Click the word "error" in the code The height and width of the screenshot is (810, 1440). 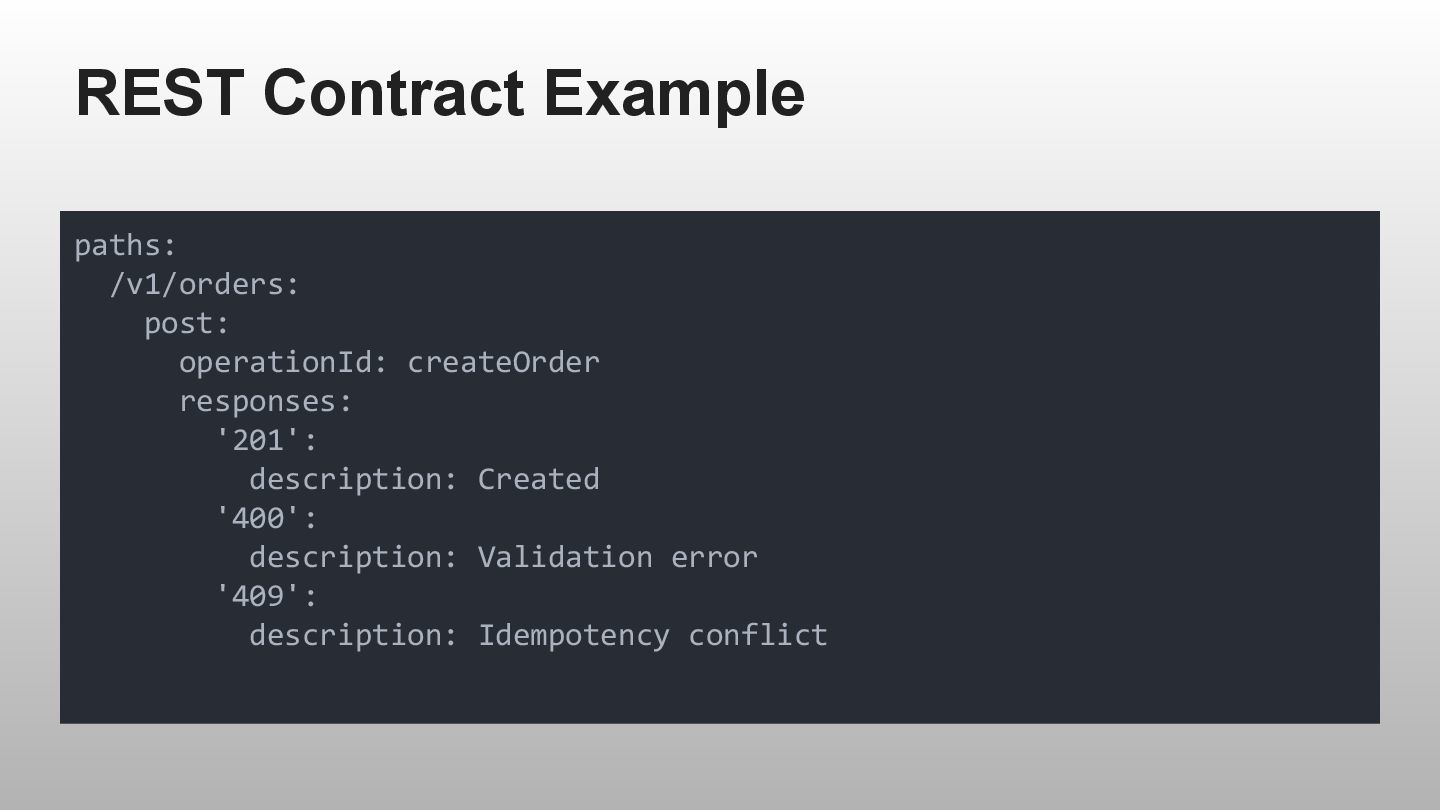pyautogui.click(x=714, y=557)
